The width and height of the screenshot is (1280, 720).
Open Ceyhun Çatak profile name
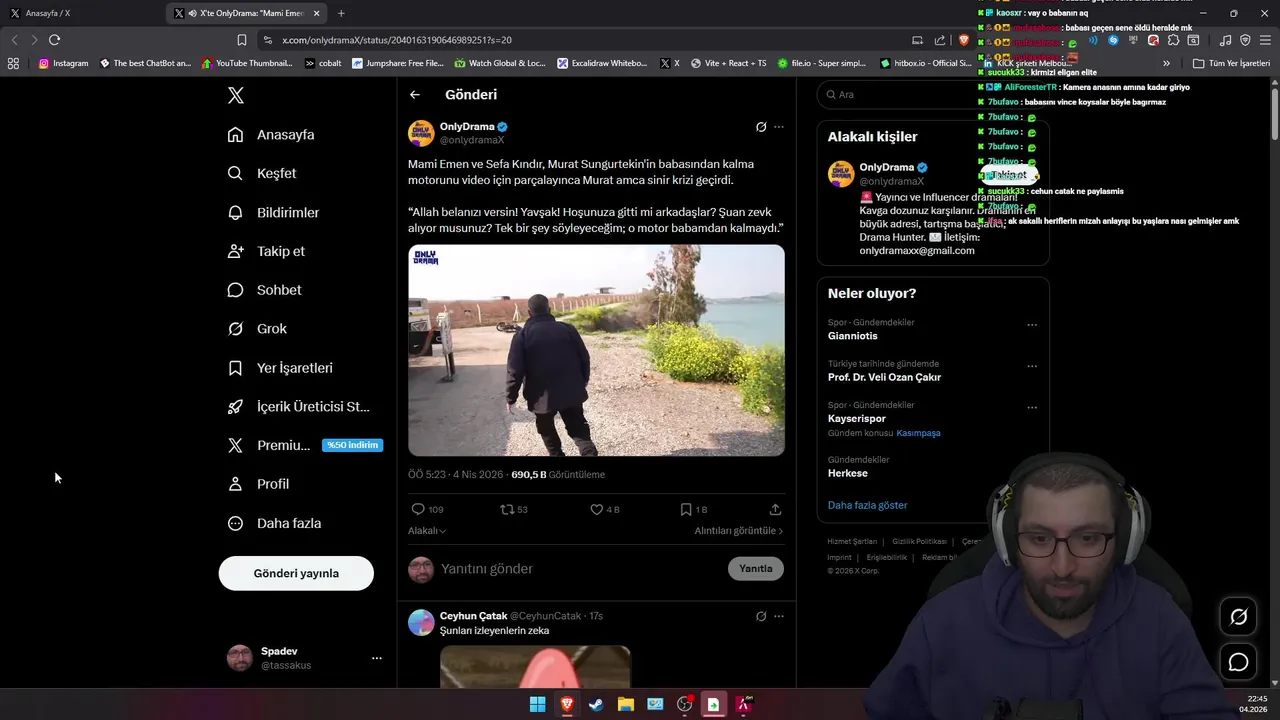(x=474, y=616)
